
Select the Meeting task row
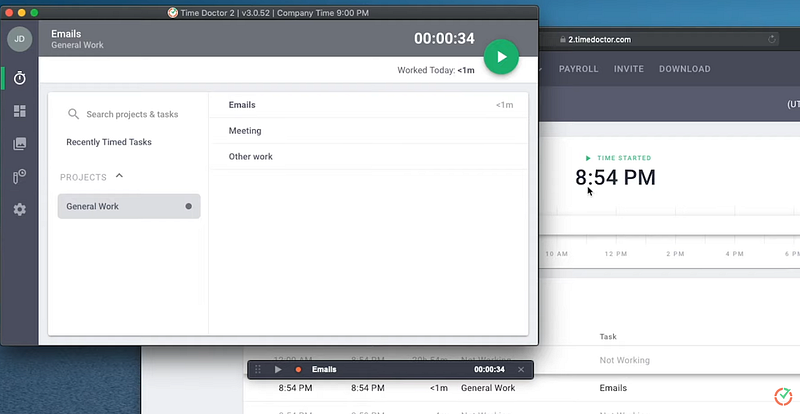(x=369, y=131)
